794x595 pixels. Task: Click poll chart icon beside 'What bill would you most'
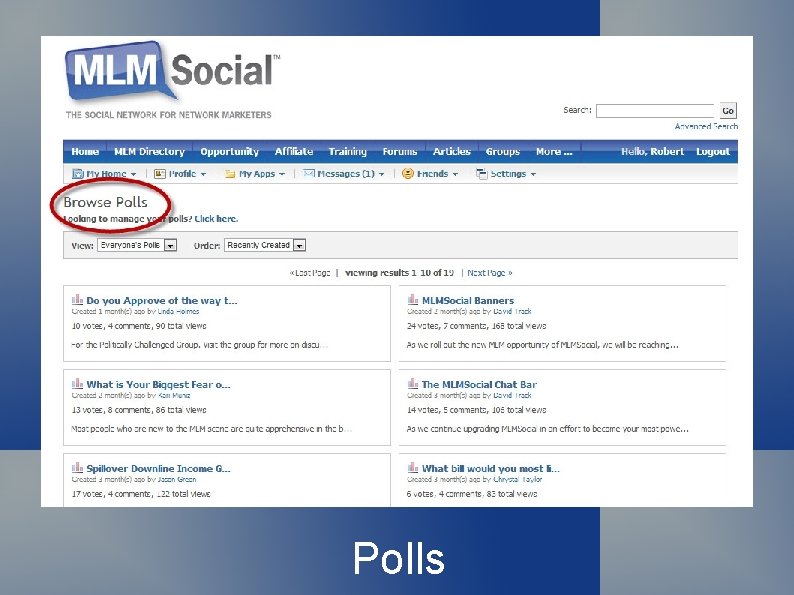[413, 467]
